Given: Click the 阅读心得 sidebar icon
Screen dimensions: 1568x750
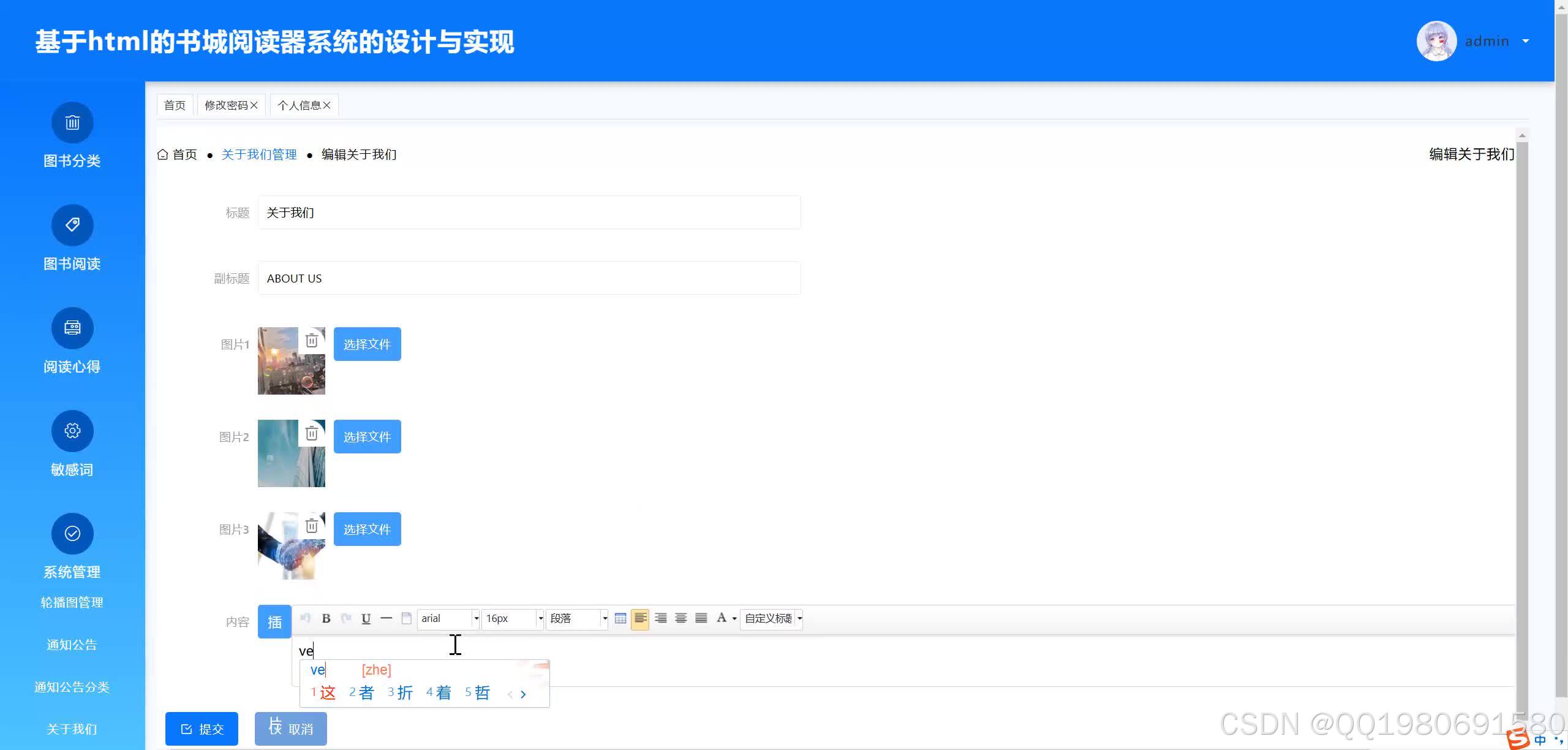Looking at the screenshot, I should tap(72, 328).
